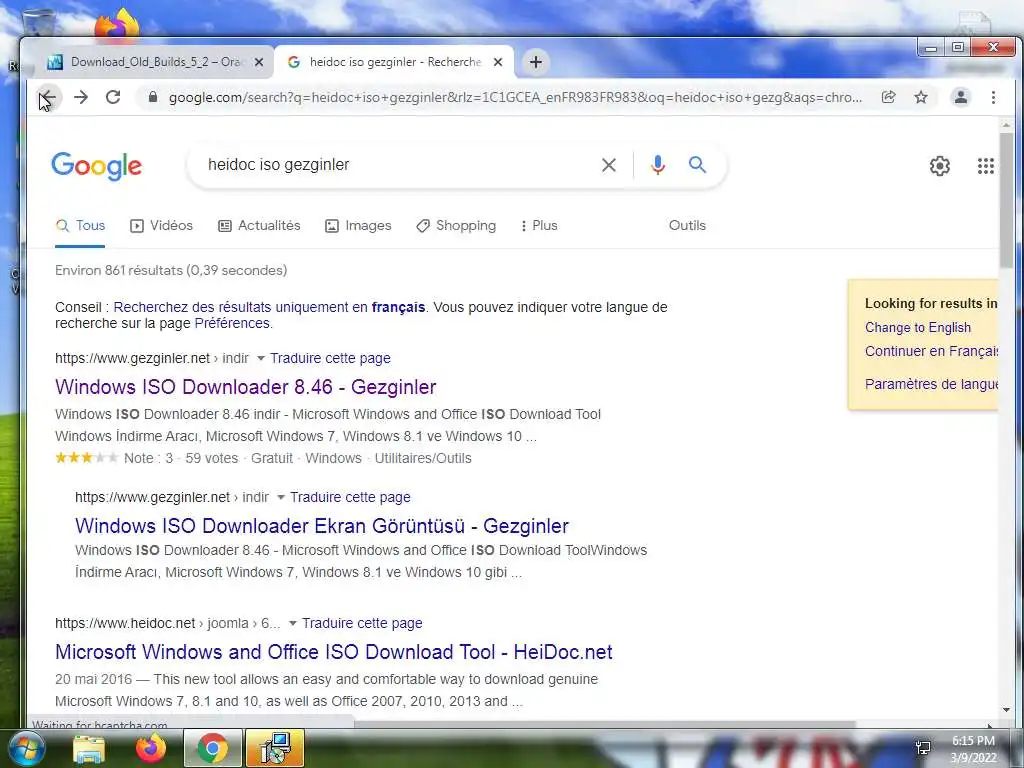Screen dimensions: 1024x768
Task: Open Paramètres de langue
Action: [x=931, y=384]
